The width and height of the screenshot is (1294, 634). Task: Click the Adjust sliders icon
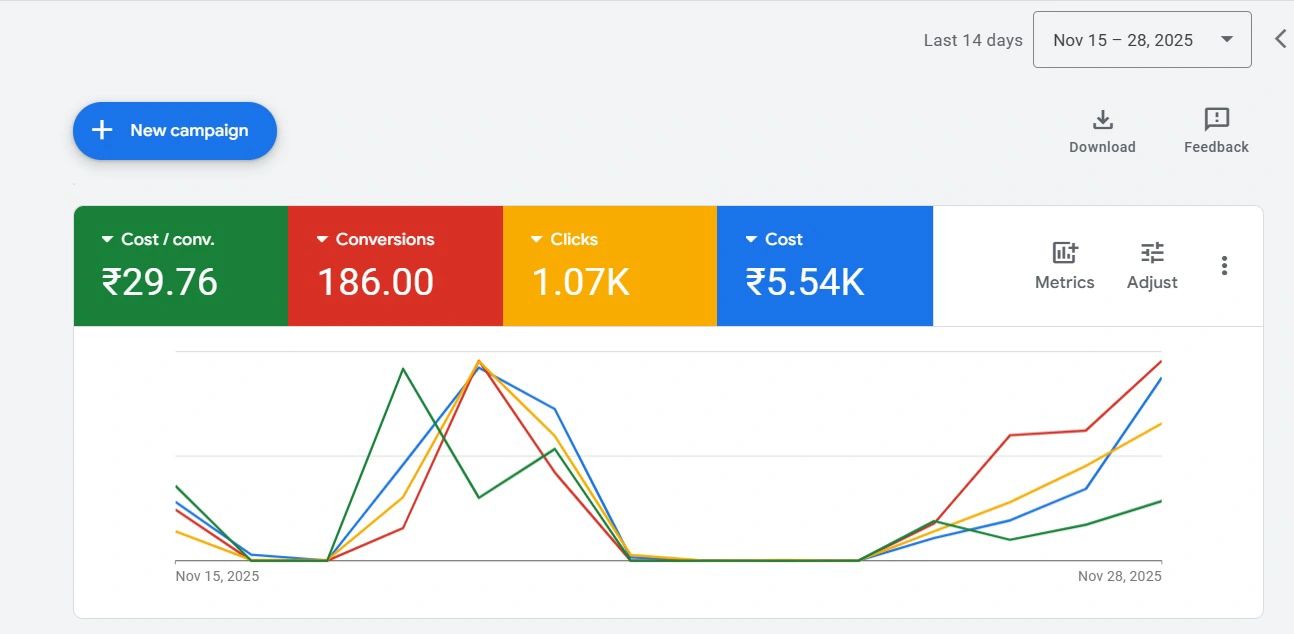pyautogui.click(x=1152, y=253)
